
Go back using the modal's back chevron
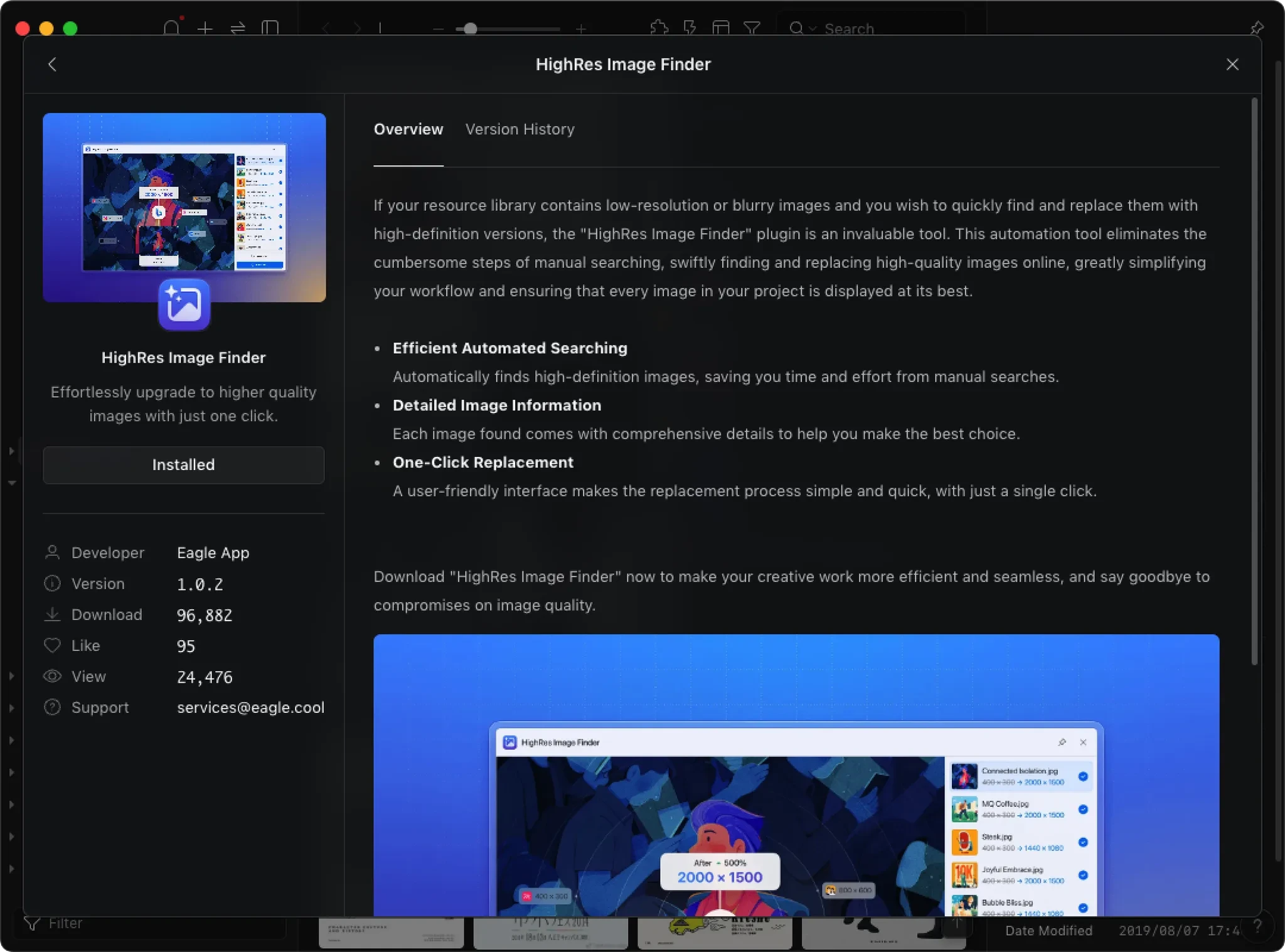(x=52, y=64)
